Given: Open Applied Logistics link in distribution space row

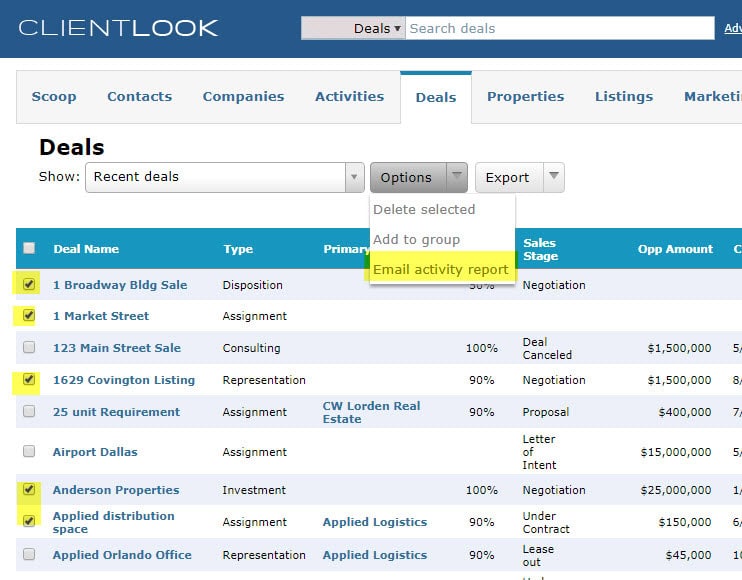Looking at the screenshot, I should (375, 522).
